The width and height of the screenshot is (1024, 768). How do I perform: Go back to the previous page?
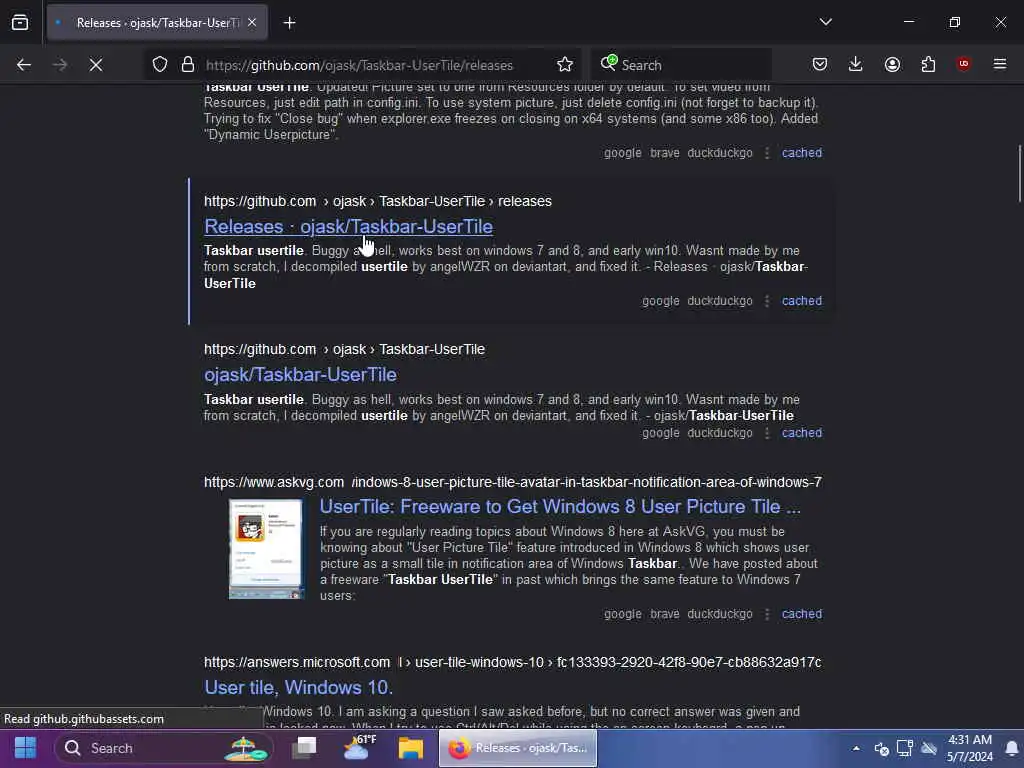pyautogui.click(x=24, y=65)
